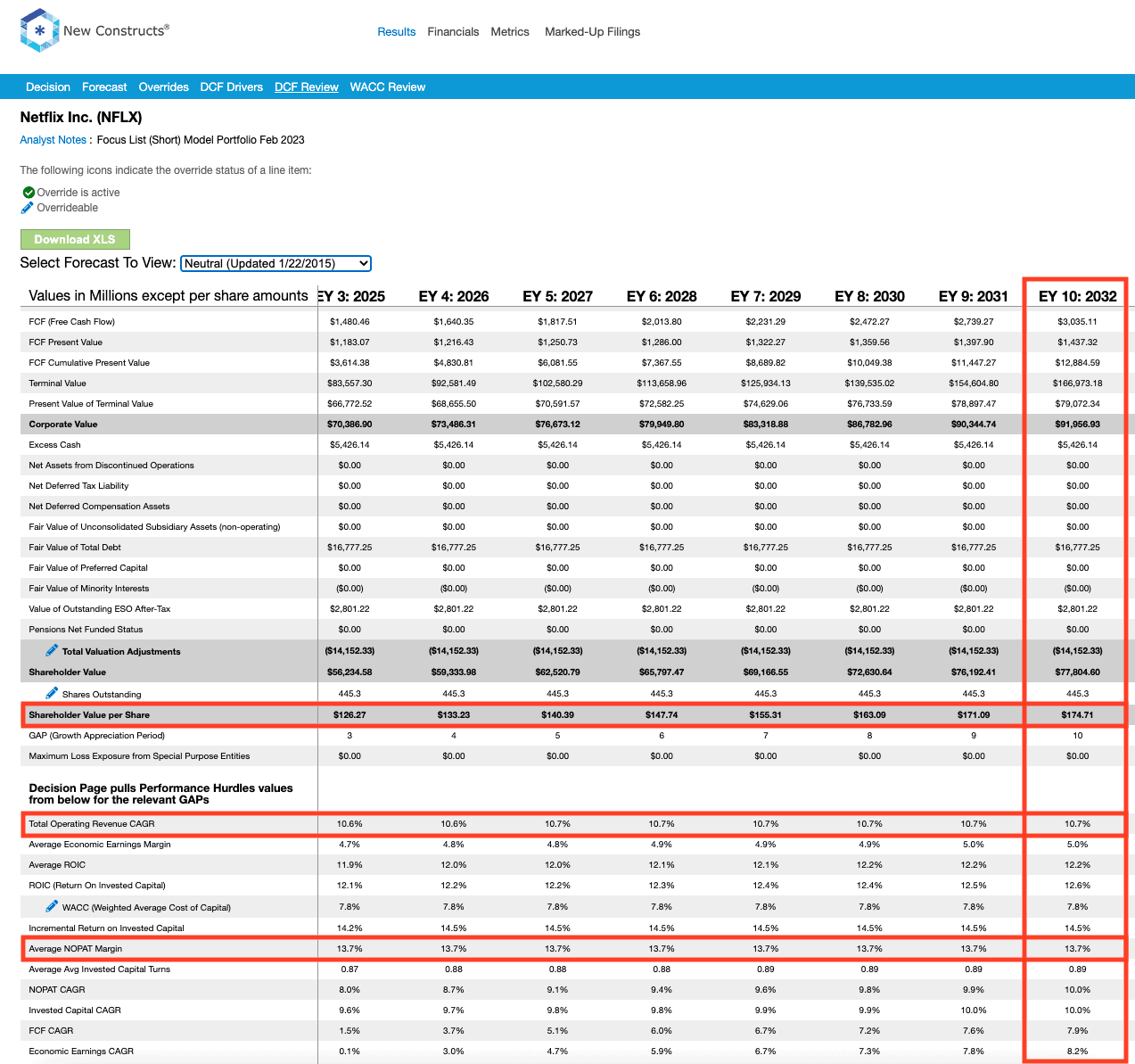Click the $166,973.18 terminal value cell
1135x1064 pixels.
[x=1078, y=384]
